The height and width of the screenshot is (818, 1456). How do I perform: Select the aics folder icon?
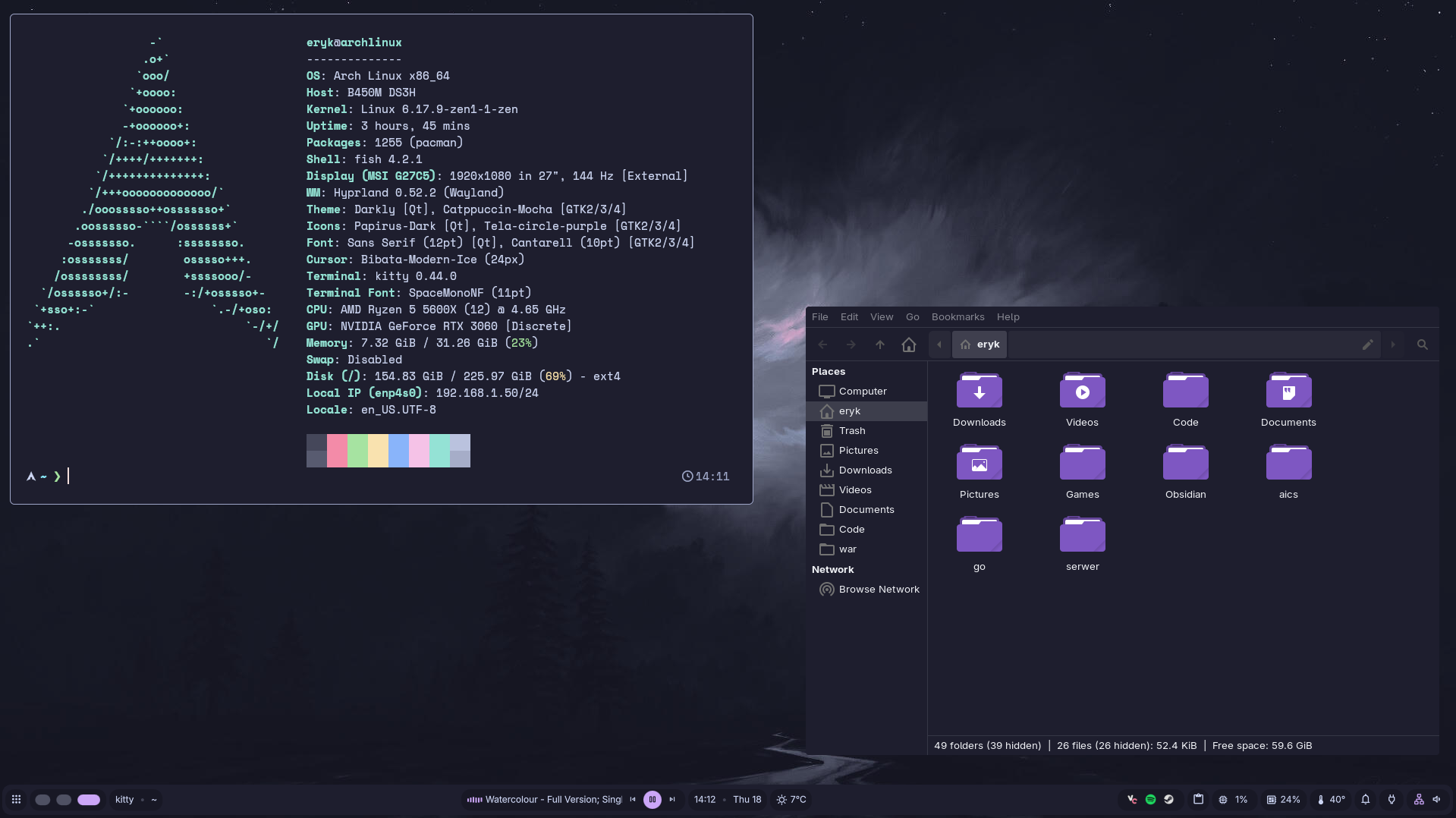[1288, 462]
